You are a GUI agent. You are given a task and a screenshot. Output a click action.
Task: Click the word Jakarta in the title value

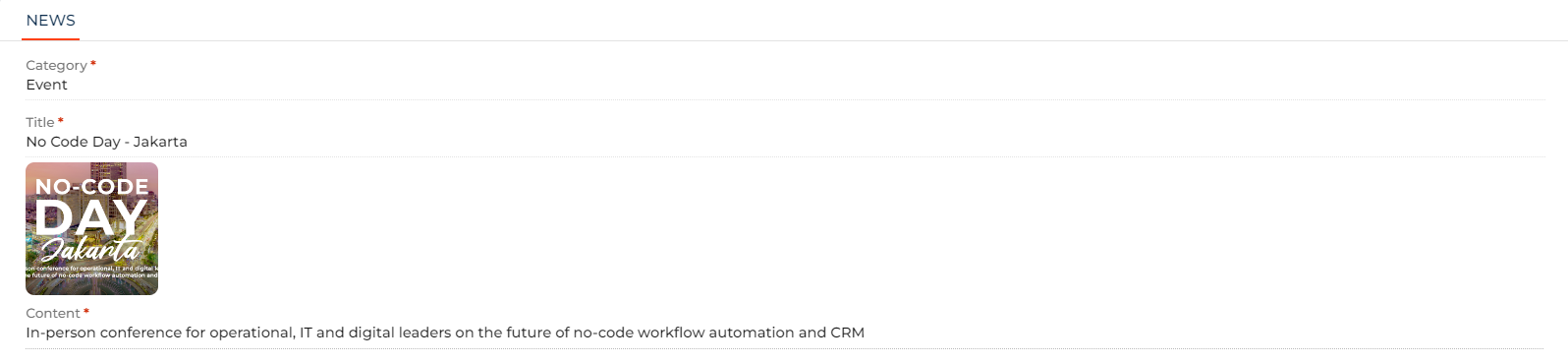click(x=160, y=142)
